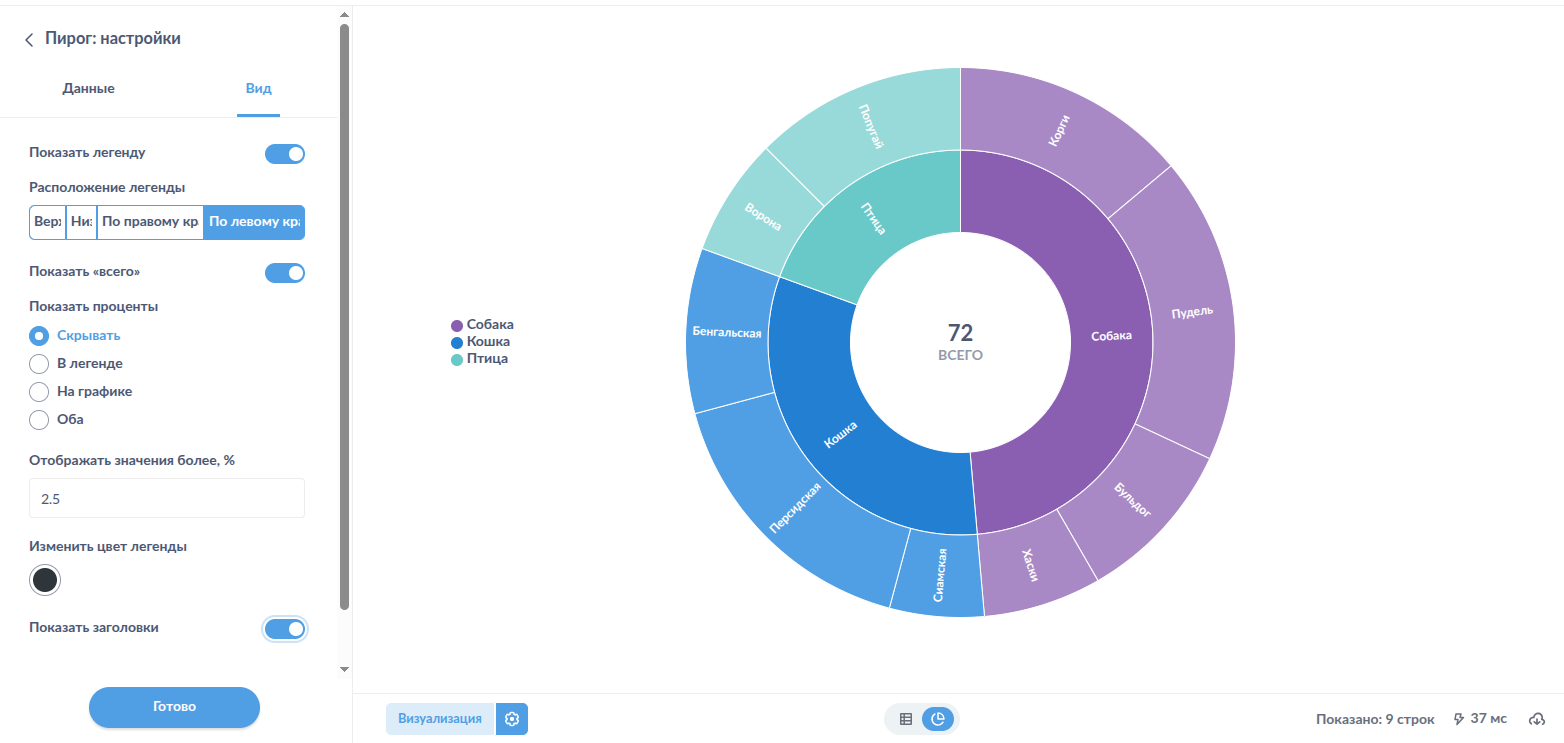This screenshot has height=743, width=1564.
Task: Toggle off Показать легенду switch
Action: coord(285,154)
